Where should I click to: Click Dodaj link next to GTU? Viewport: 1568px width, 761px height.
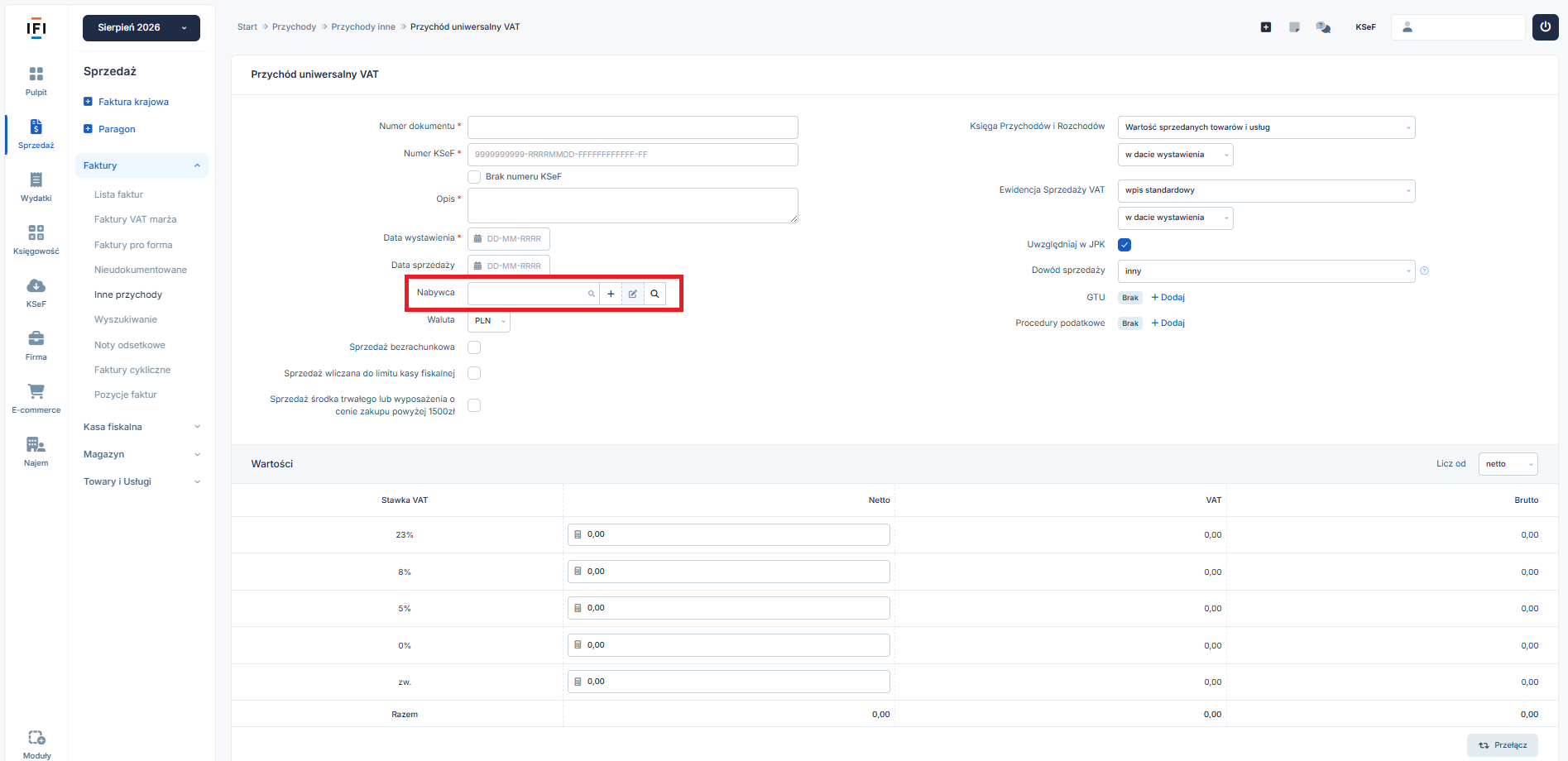click(x=1168, y=298)
